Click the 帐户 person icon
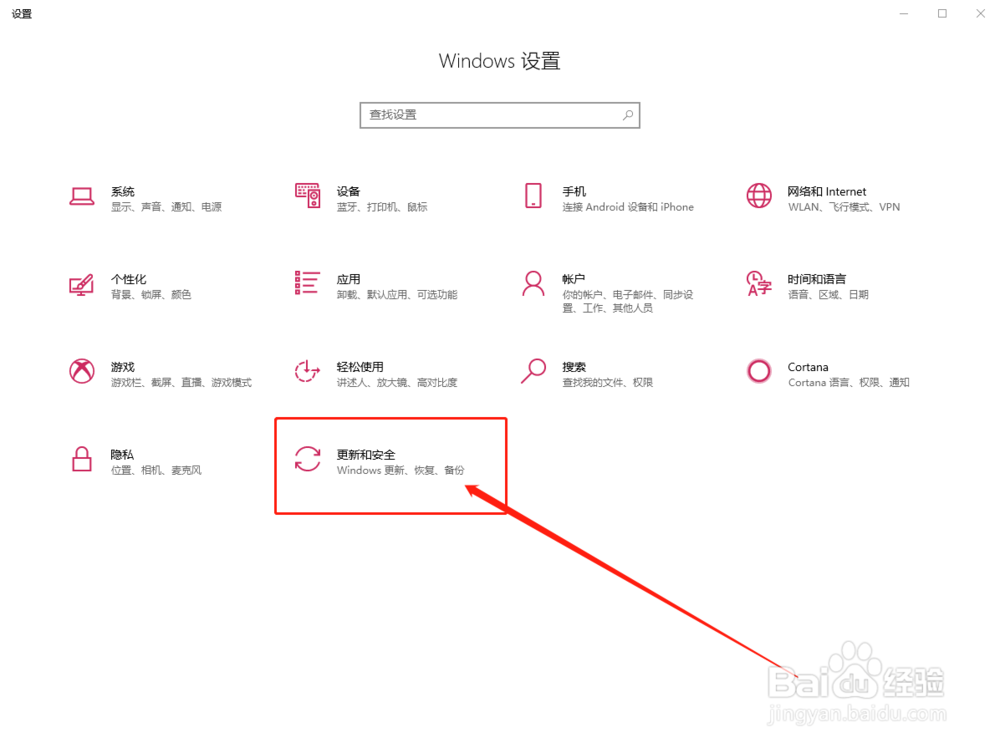The width and height of the screenshot is (1000, 748). point(533,283)
